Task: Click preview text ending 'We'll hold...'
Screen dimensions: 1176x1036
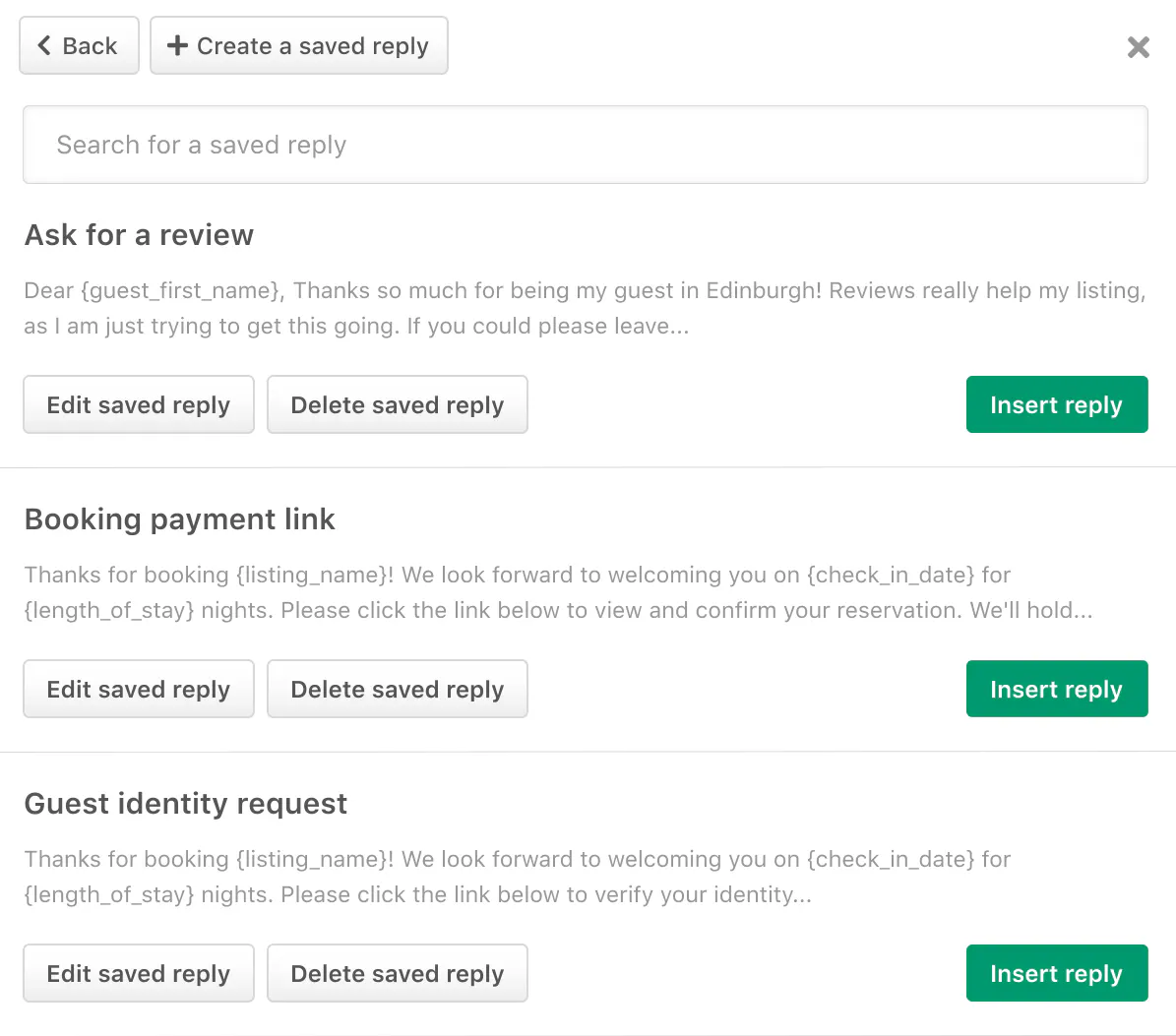Action: point(558,592)
